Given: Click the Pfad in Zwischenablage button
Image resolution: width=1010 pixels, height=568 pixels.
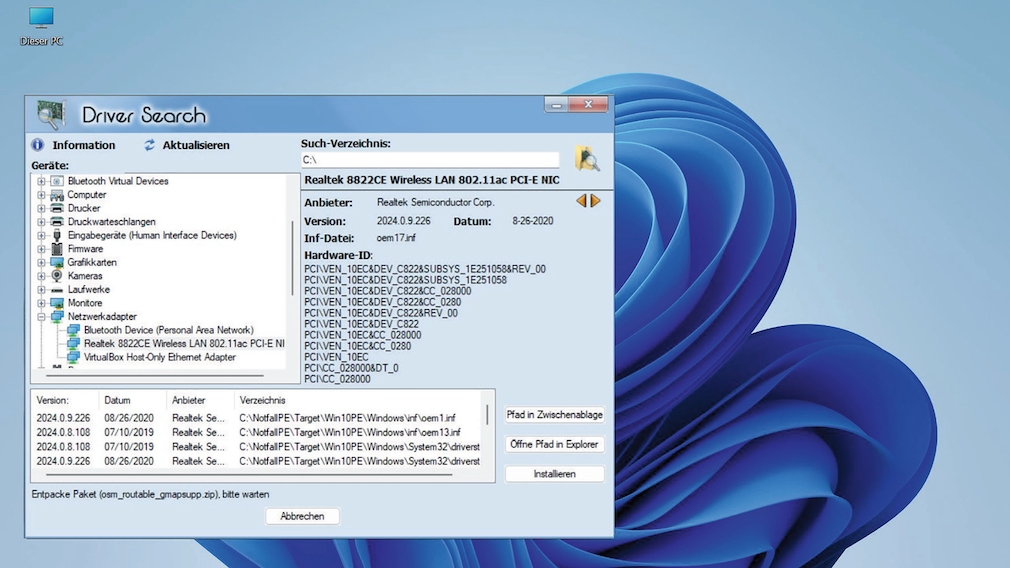Looking at the screenshot, I should [555, 414].
